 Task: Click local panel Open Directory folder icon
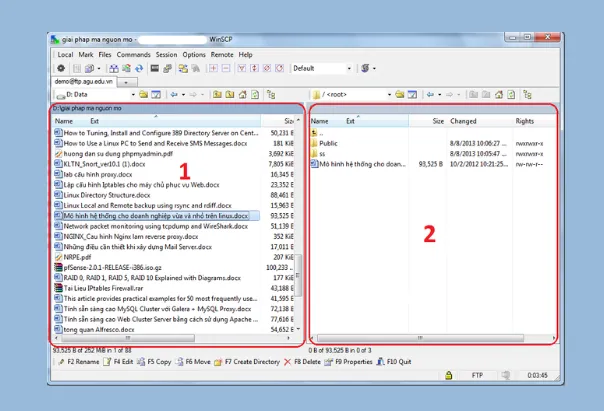143,94
